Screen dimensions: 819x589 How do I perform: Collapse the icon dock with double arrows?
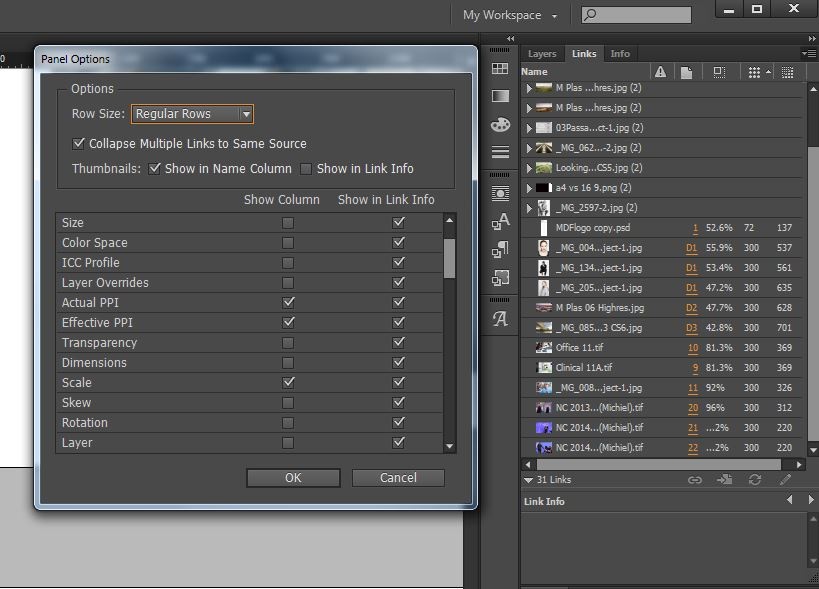click(510, 39)
